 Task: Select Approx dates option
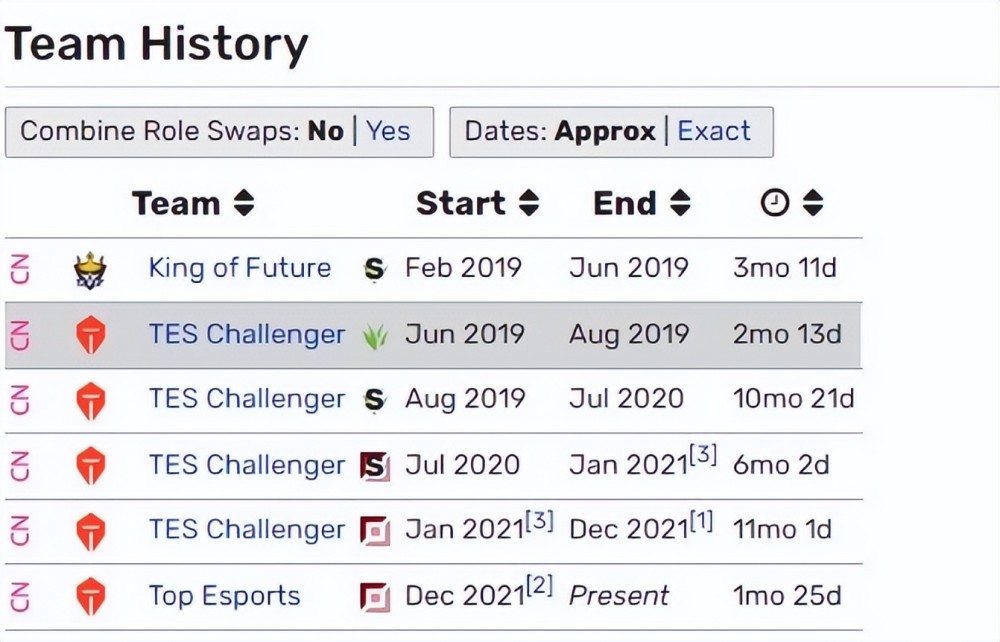pos(605,131)
